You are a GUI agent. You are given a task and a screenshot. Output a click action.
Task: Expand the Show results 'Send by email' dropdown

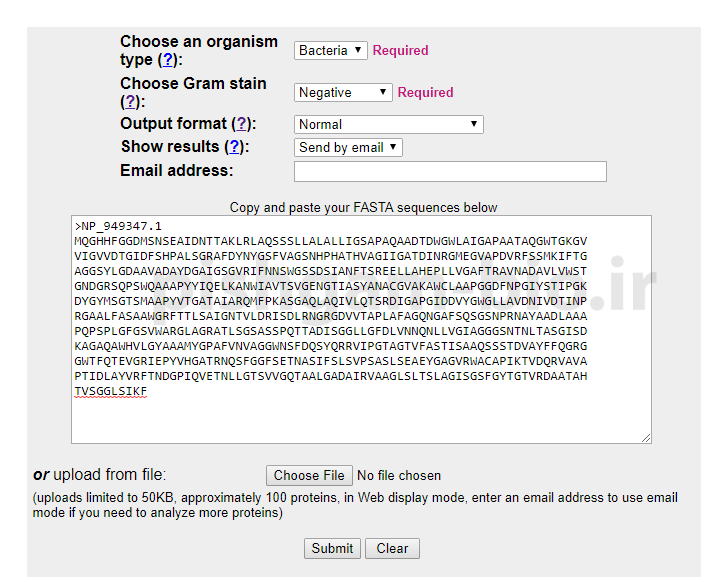click(x=348, y=147)
